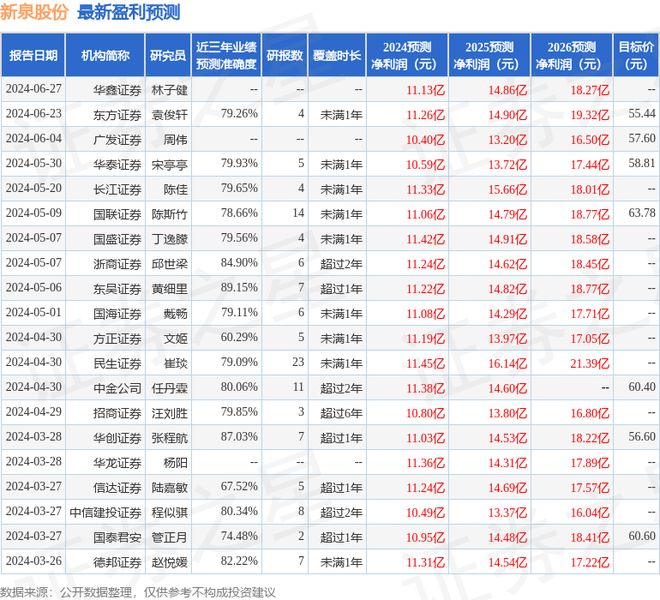
Task: Click target price 63.78
Action: pos(642,213)
